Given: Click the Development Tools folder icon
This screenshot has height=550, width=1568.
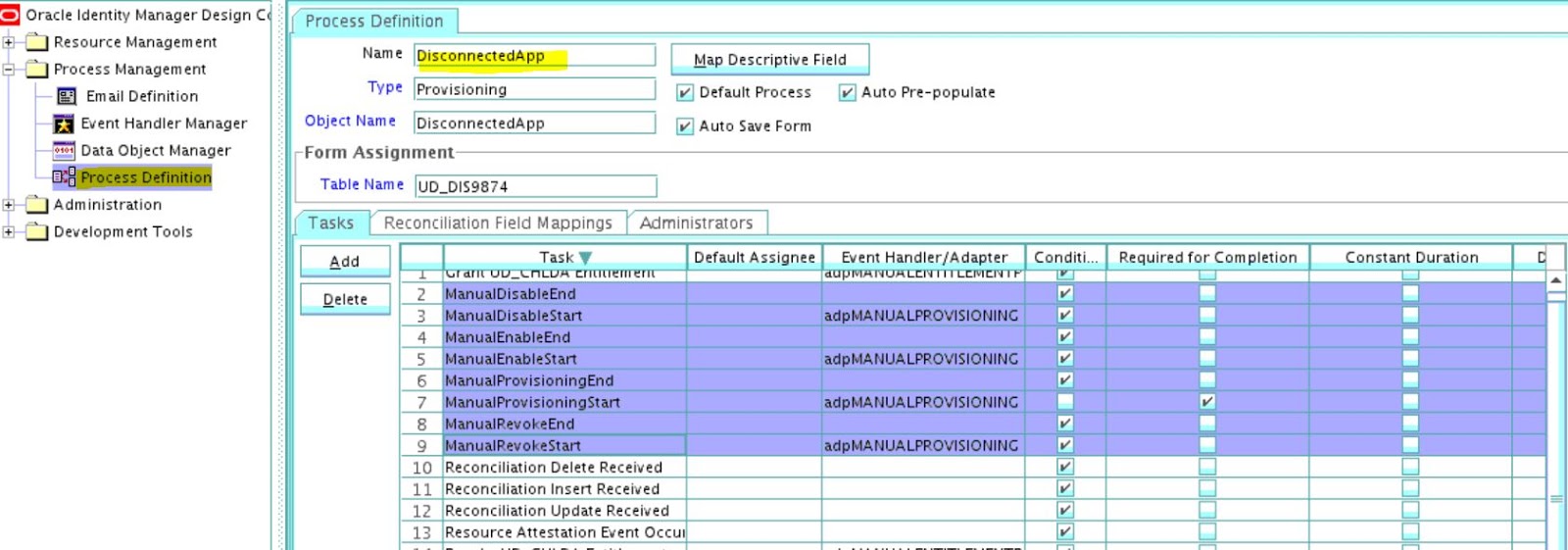Looking at the screenshot, I should [x=37, y=232].
